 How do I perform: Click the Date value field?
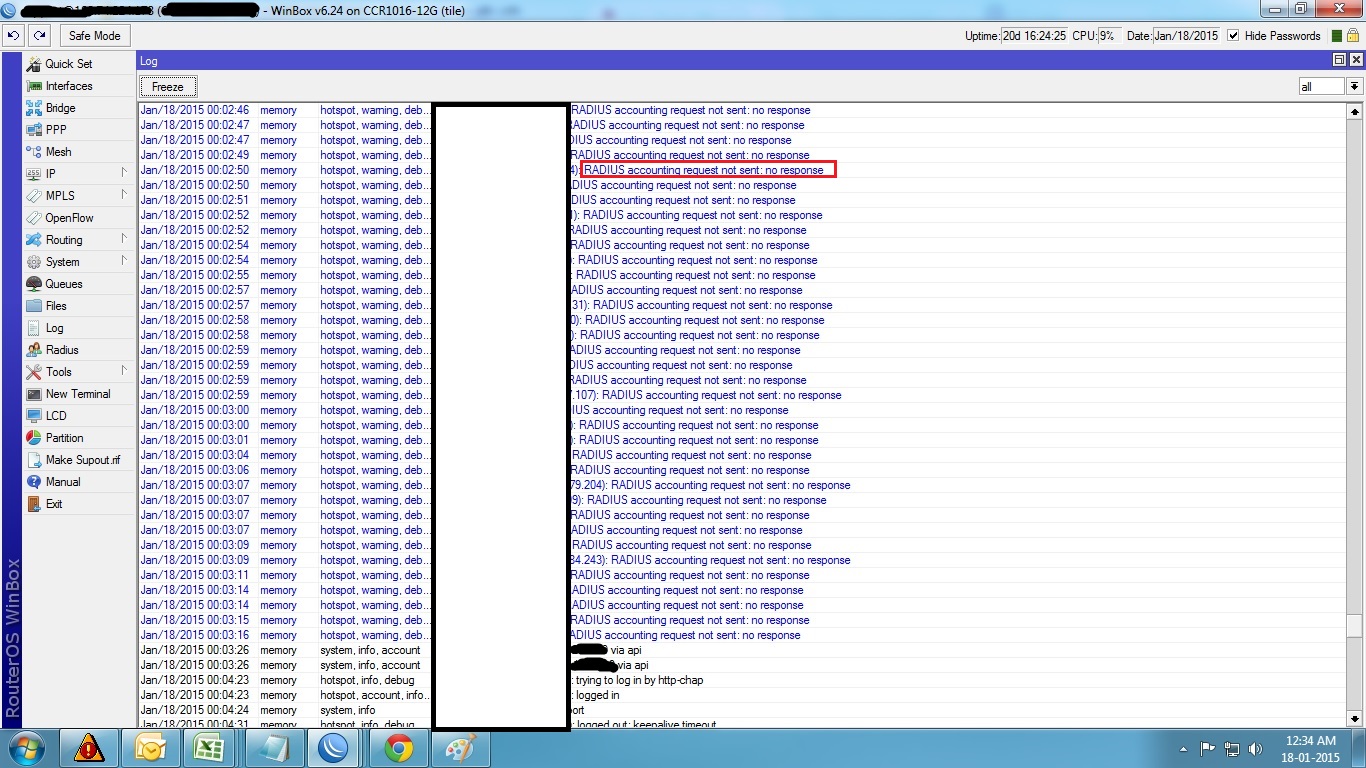click(1186, 36)
